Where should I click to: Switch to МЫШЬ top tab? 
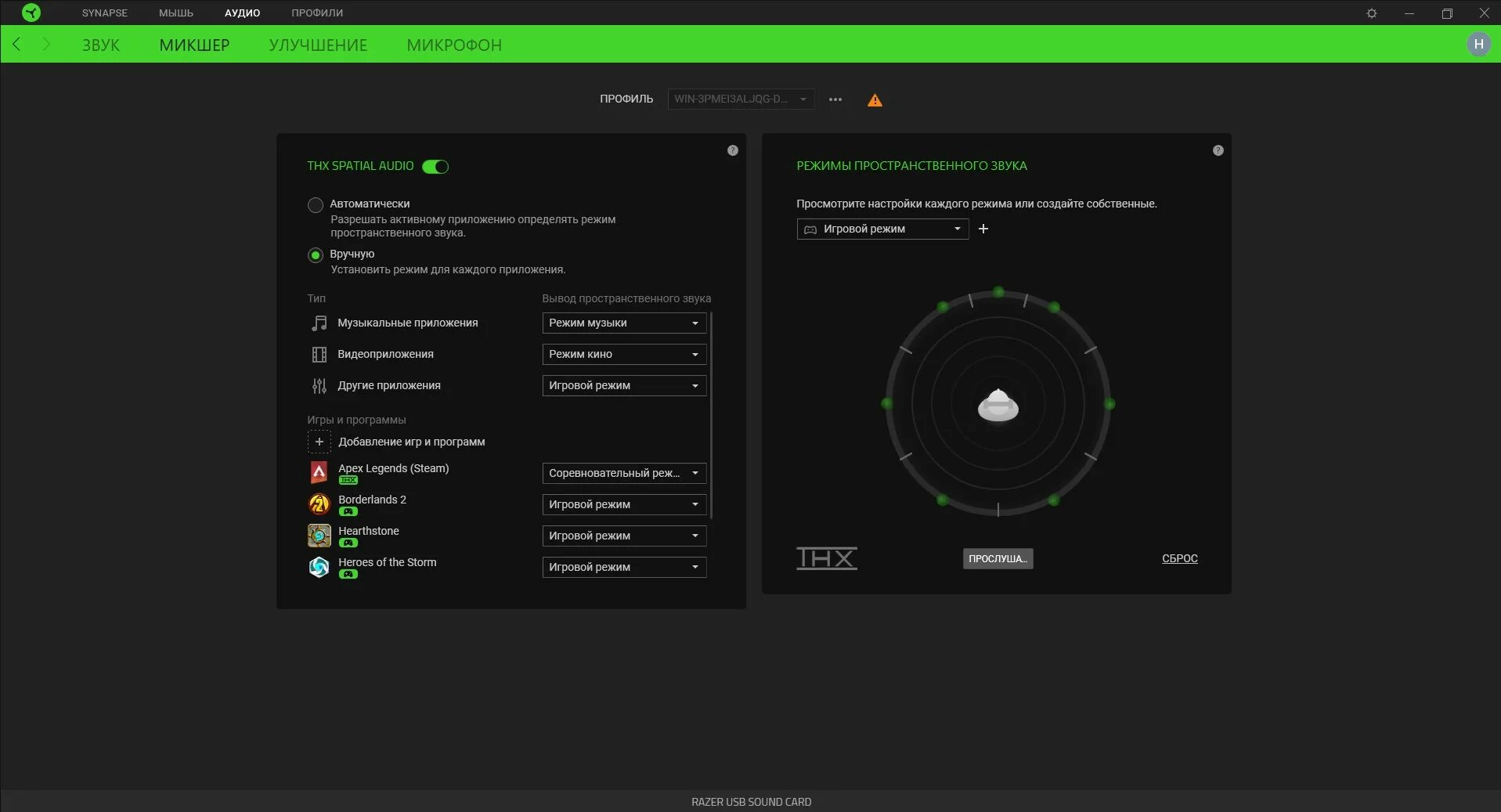[x=176, y=13]
